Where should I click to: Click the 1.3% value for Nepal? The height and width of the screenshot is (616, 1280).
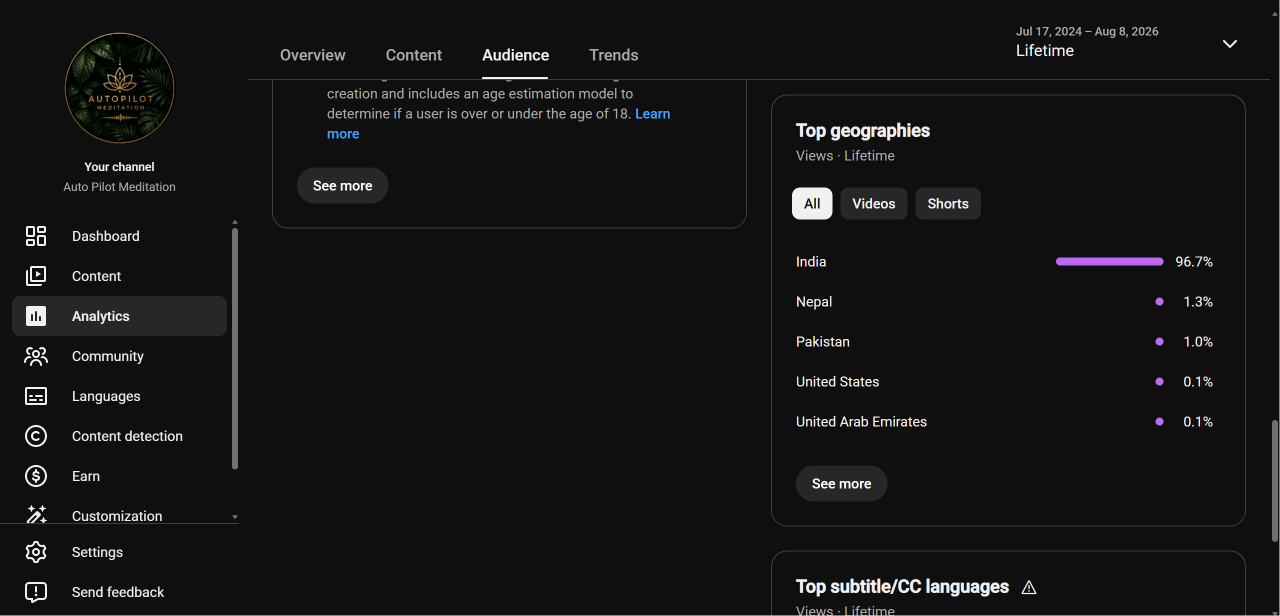point(1198,302)
